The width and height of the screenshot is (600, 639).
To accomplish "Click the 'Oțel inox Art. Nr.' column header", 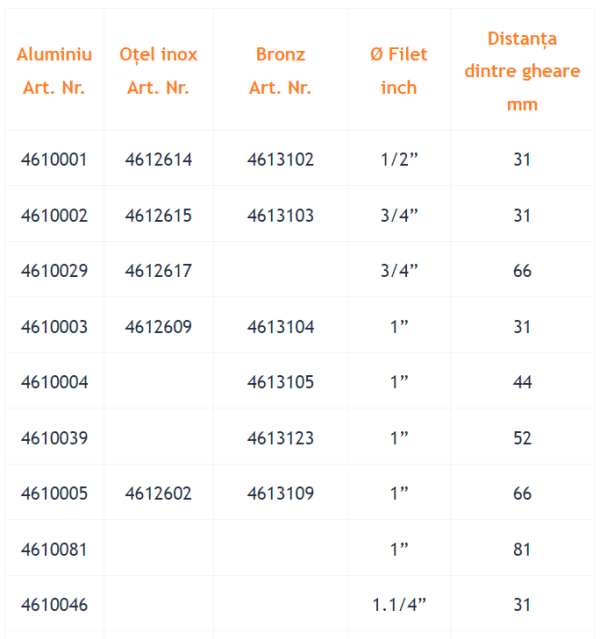I will tap(158, 71).
